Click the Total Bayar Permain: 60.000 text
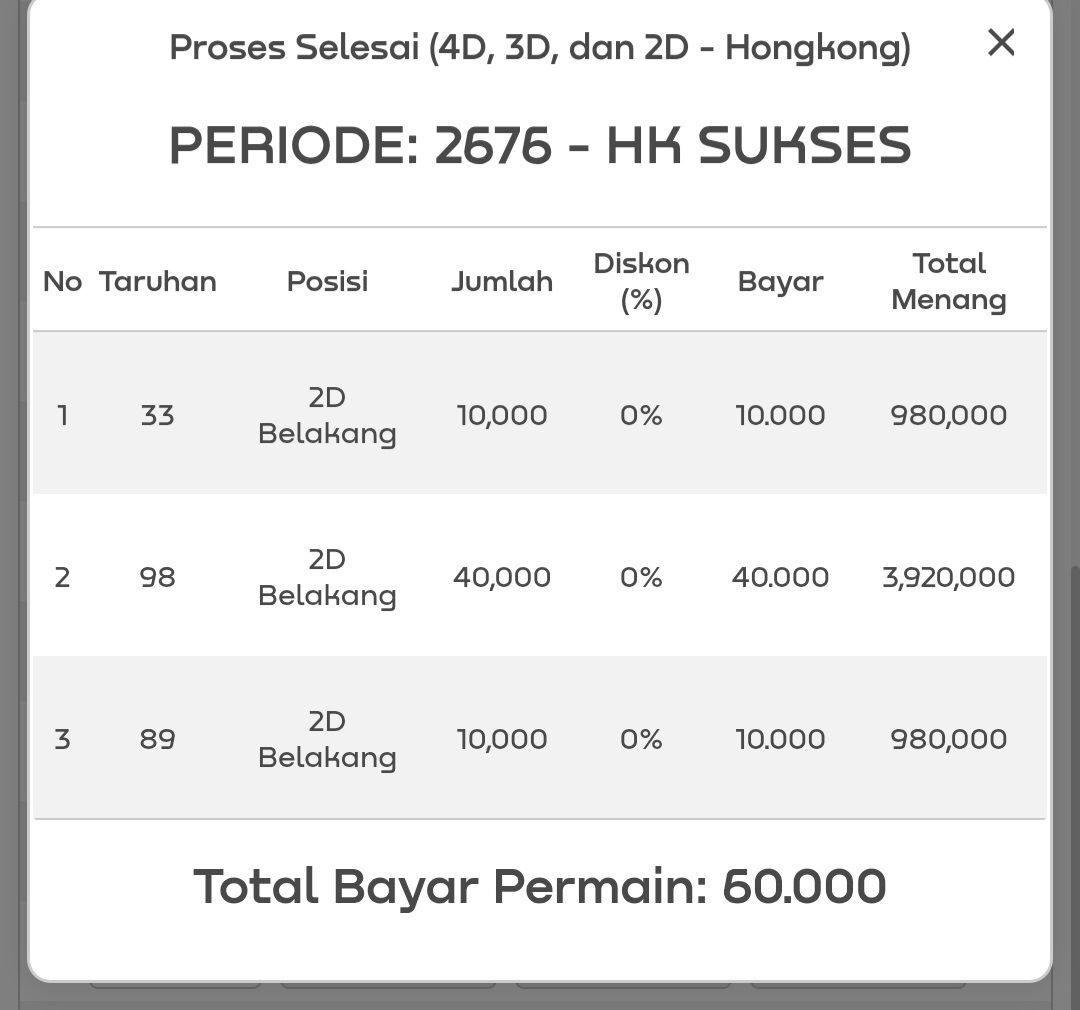Image resolution: width=1080 pixels, height=1010 pixels. pos(540,887)
